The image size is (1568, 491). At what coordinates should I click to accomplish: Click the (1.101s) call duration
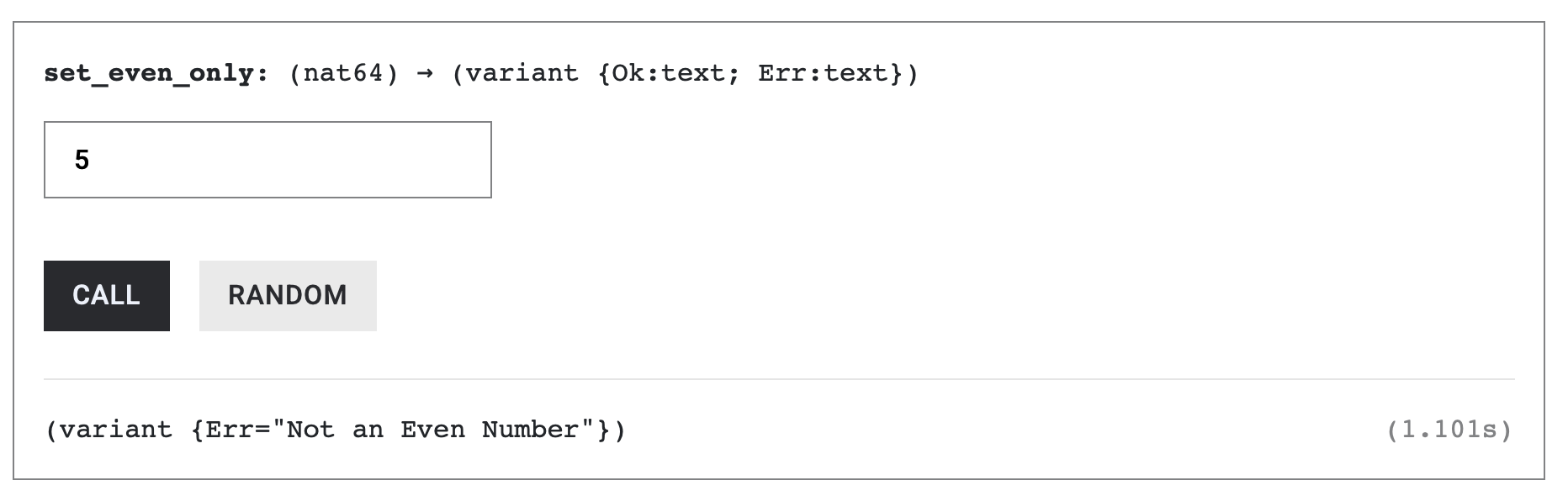(x=1449, y=430)
